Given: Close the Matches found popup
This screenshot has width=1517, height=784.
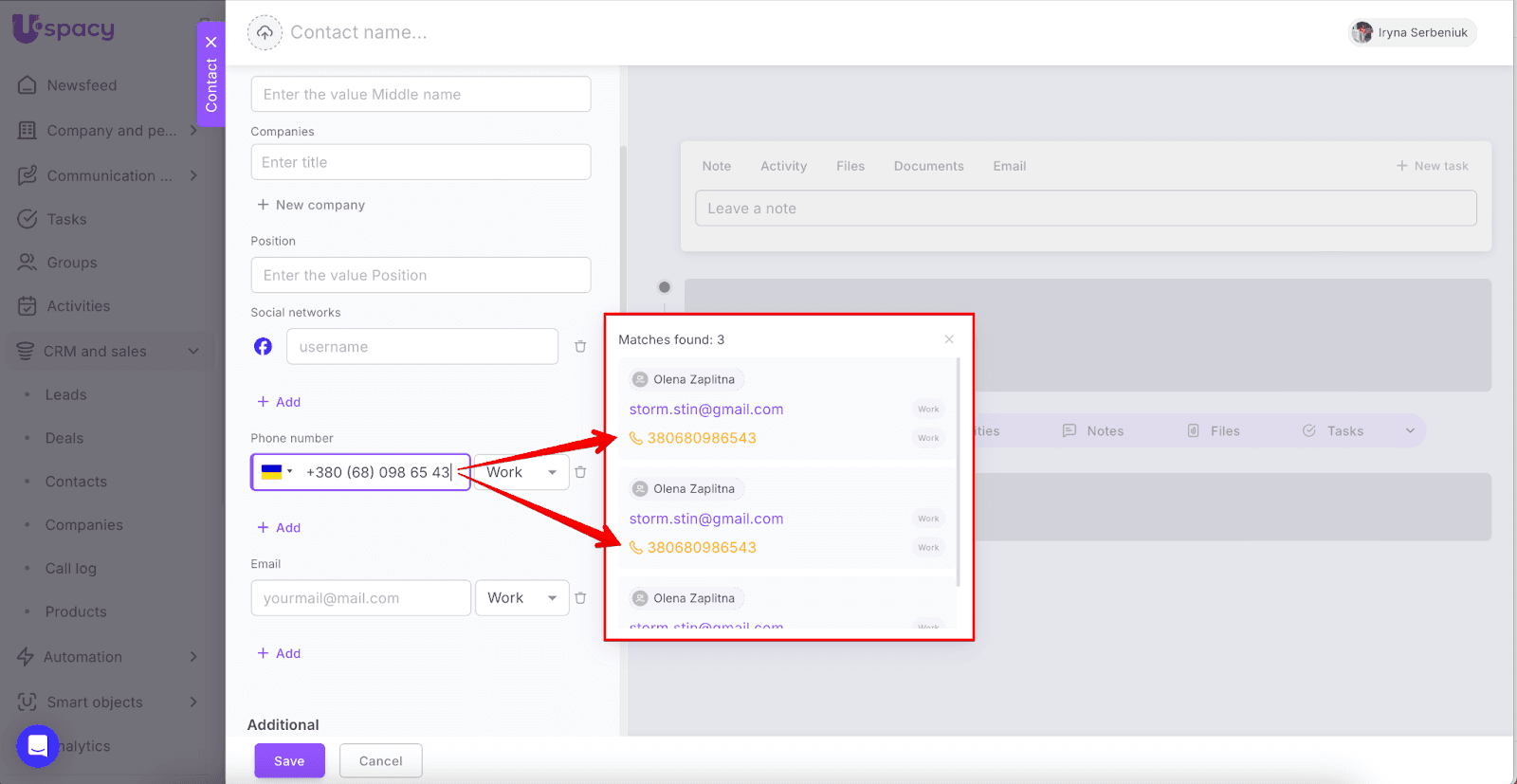Looking at the screenshot, I should 949,339.
